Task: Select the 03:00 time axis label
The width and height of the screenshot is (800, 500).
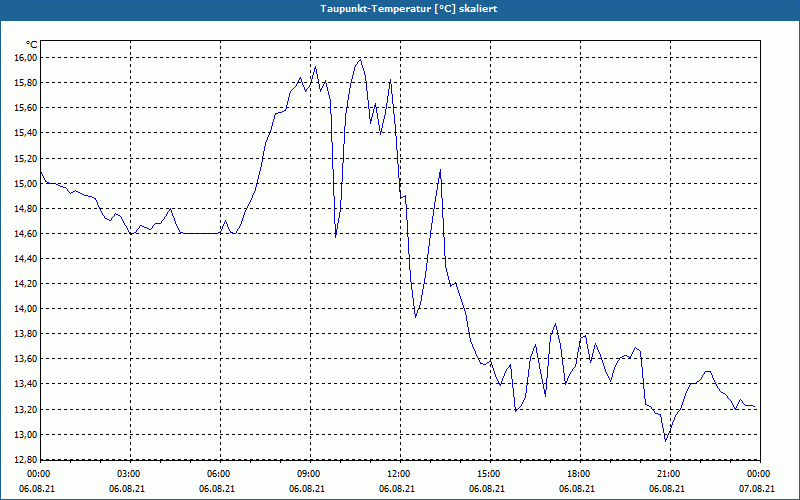Action: point(127,474)
